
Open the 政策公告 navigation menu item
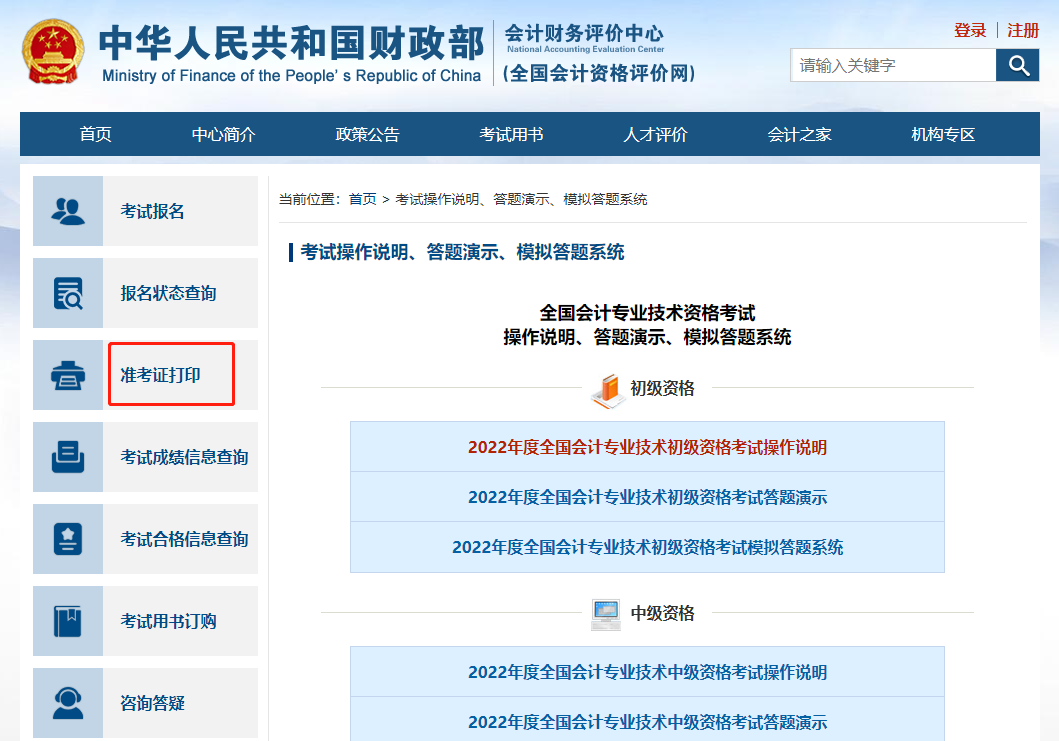point(367,135)
